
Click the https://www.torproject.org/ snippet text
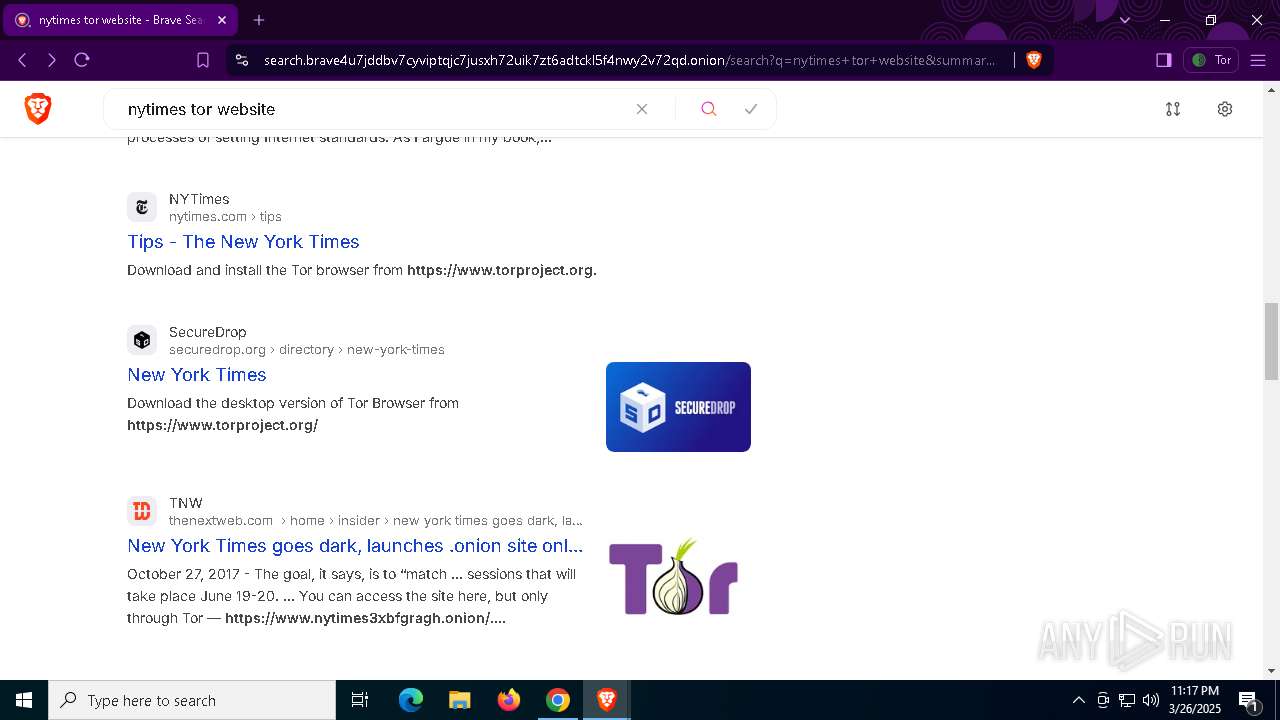(x=222, y=425)
